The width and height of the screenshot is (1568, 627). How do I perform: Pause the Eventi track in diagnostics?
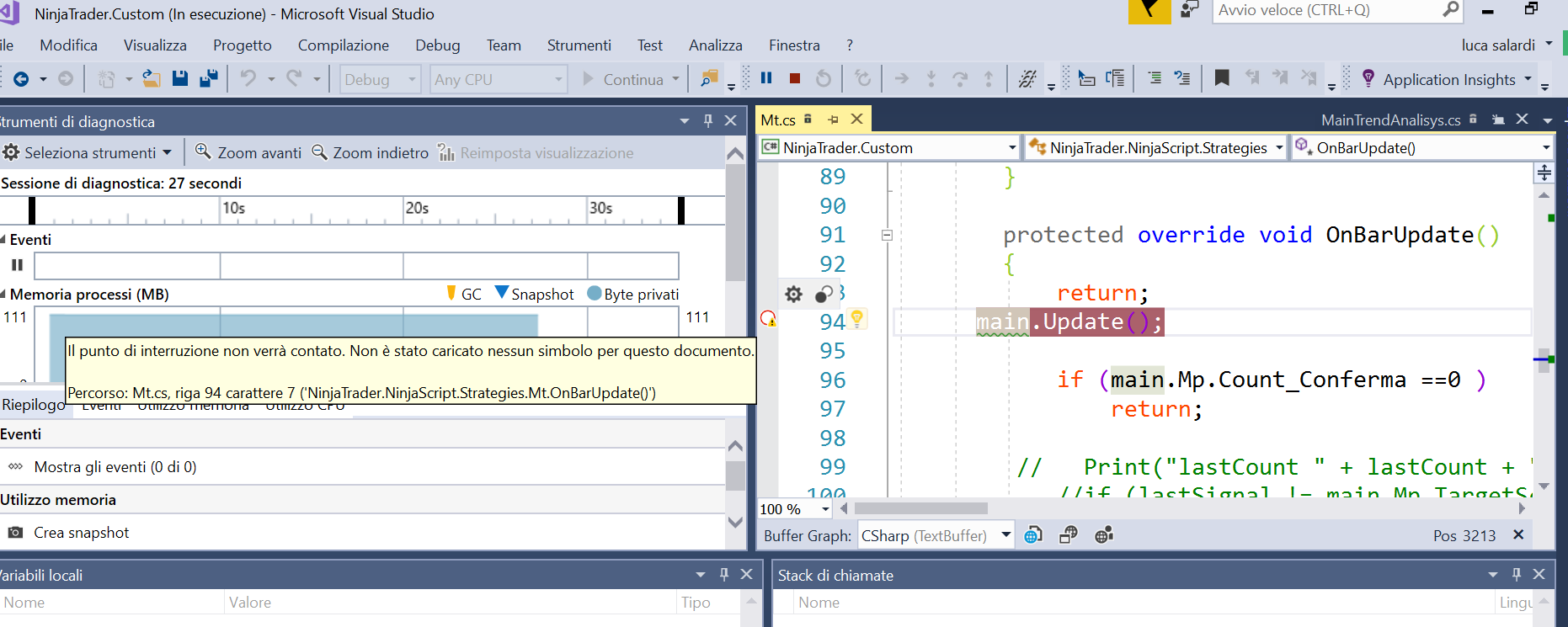point(17,265)
